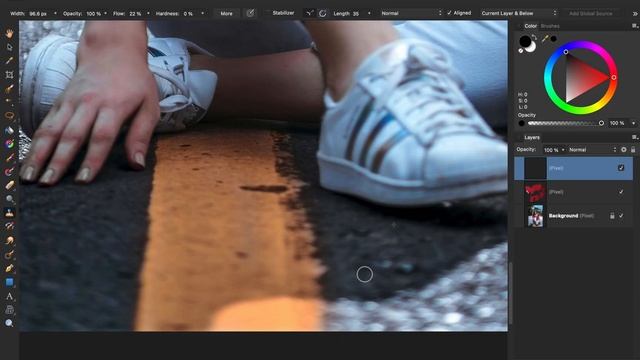Image resolution: width=640 pixels, height=360 pixels.
Task: Click the More button
Action: [227, 13]
